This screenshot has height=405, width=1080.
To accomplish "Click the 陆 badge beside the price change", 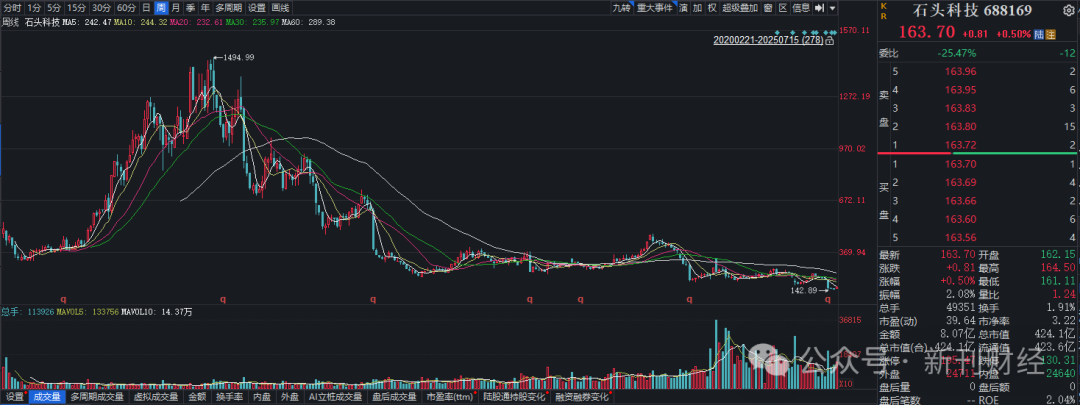I will [x=1039, y=33].
